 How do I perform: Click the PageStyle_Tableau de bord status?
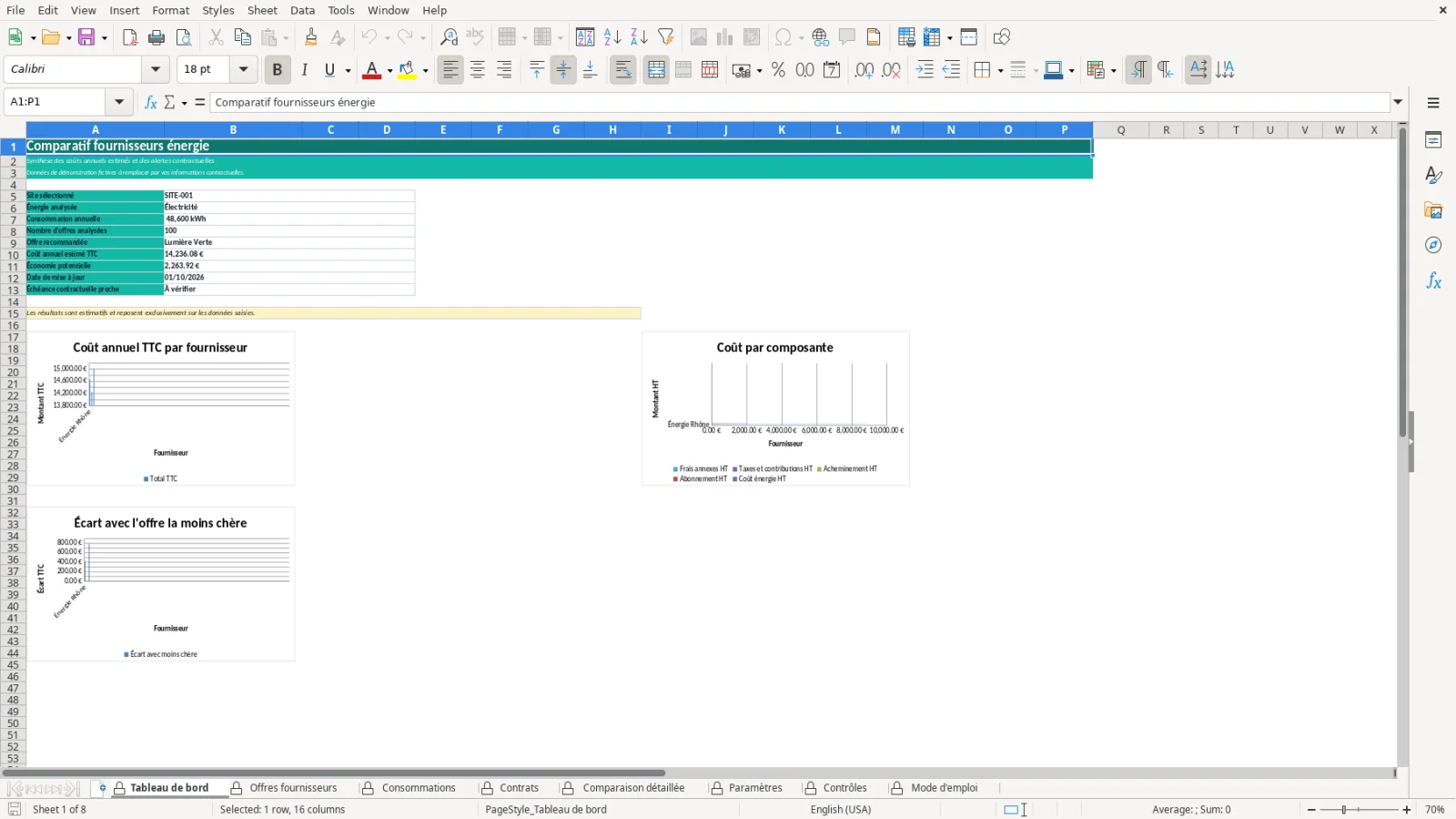pyautogui.click(x=546, y=809)
